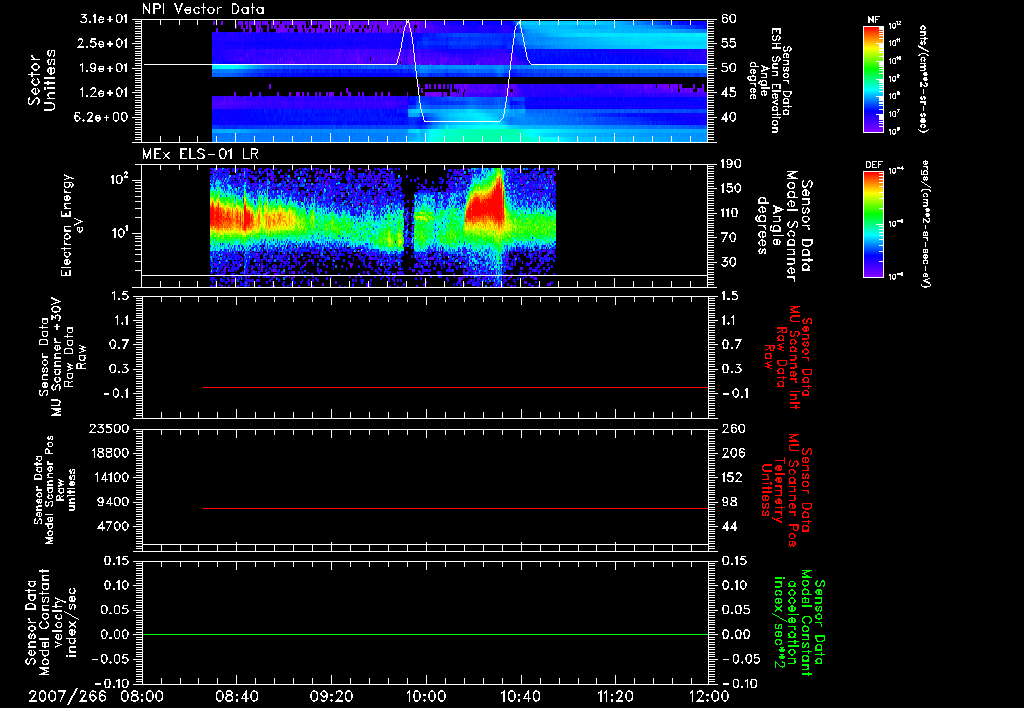The image size is (1024, 708).
Task: Select the 'MEx ELS-01 LR' panel title
Action: [200, 154]
